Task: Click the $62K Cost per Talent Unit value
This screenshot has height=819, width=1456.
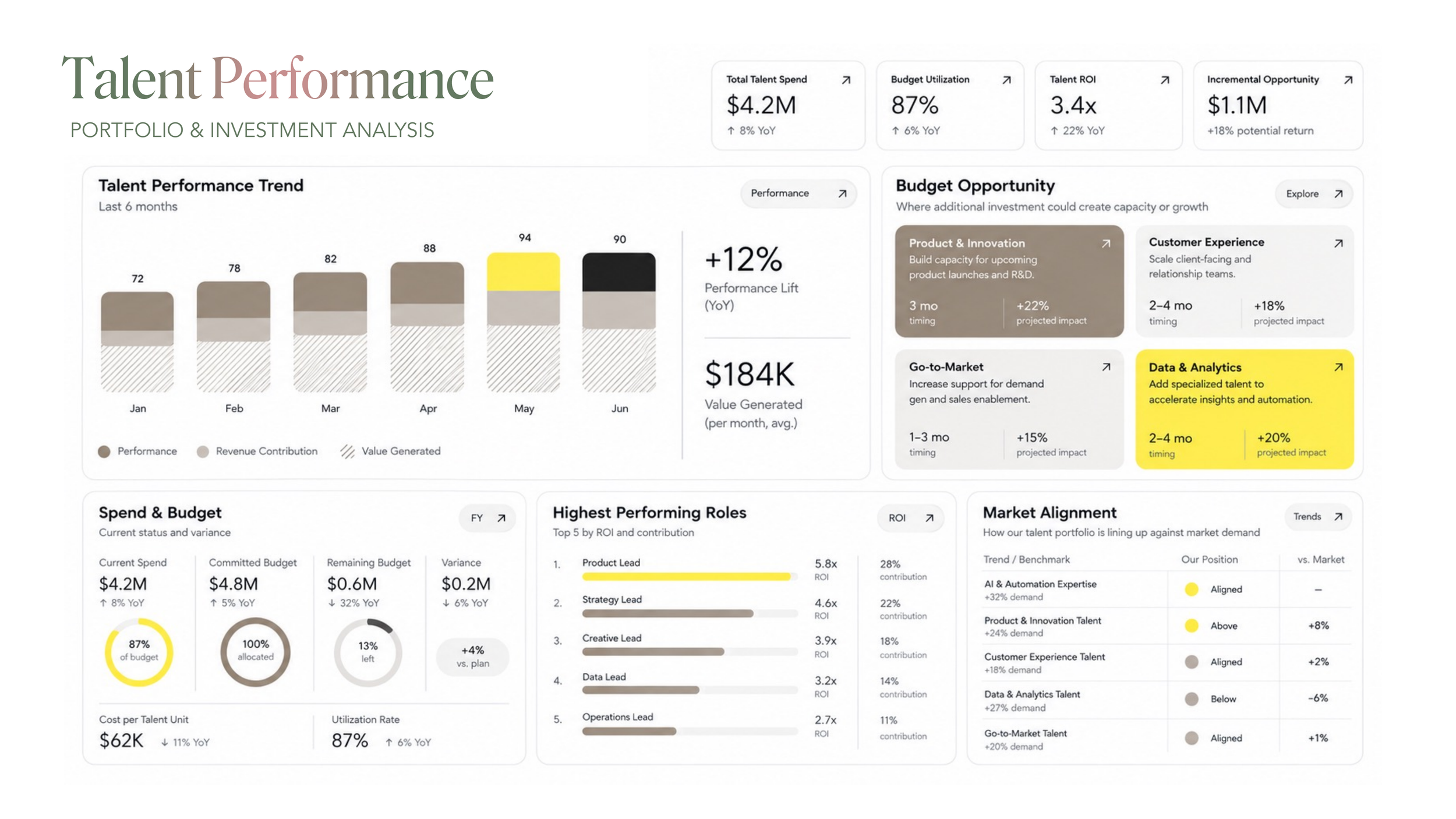Action: [x=121, y=740]
